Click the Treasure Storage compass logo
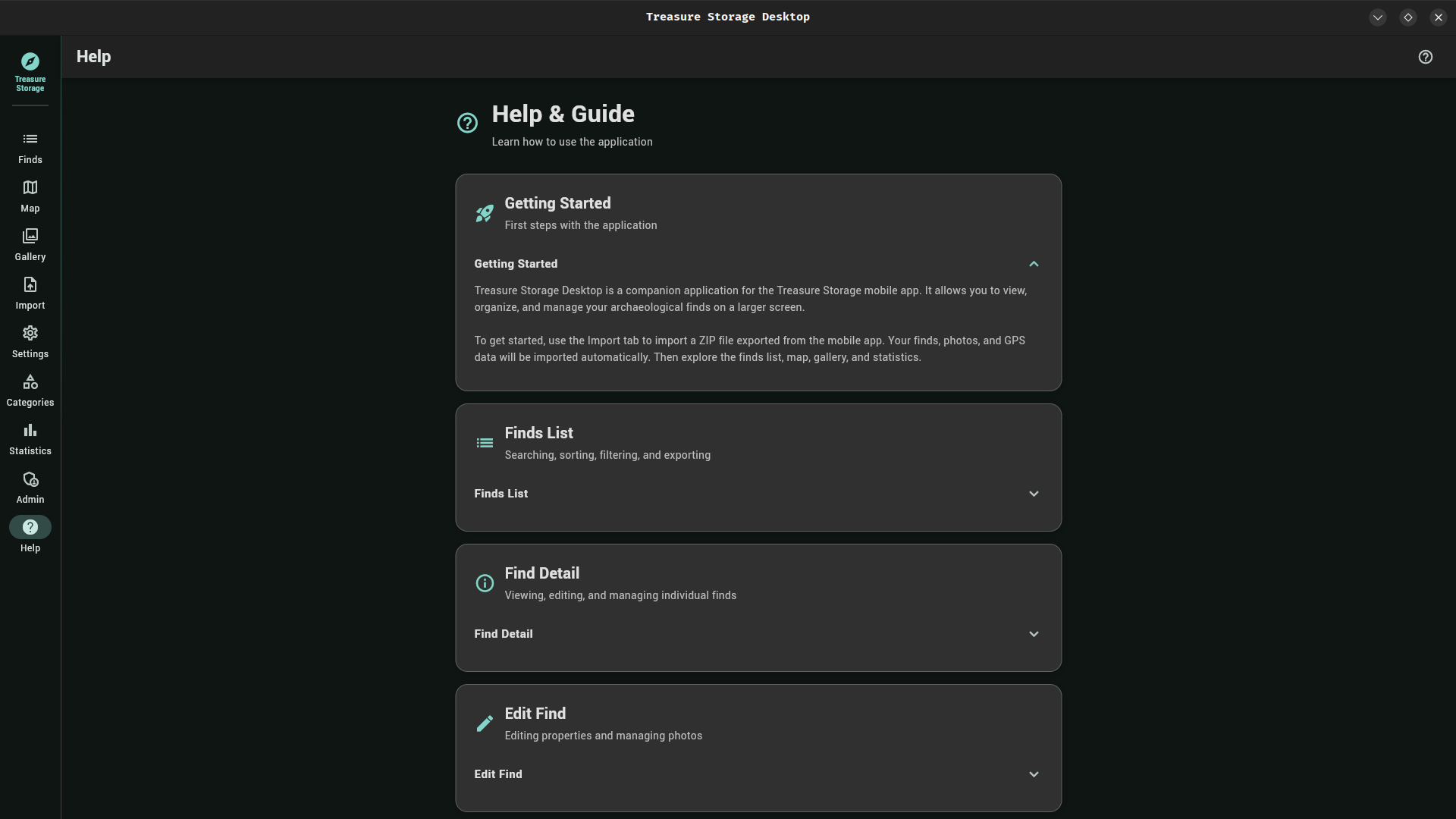 tap(30, 61)
